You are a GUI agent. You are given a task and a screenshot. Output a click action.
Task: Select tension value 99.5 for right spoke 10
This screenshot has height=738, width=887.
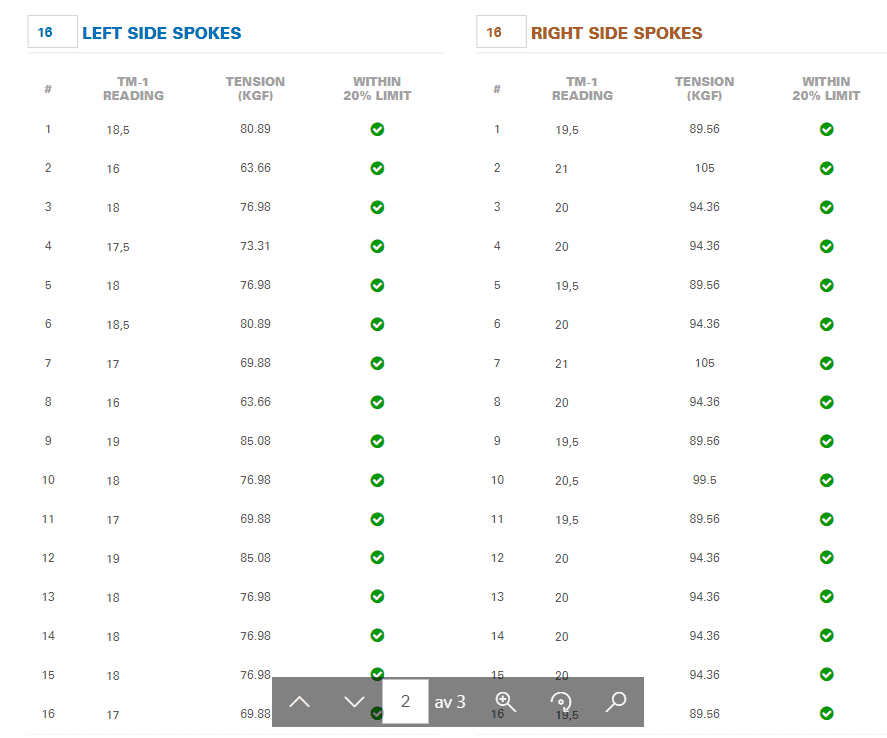[x=704, y=480]
